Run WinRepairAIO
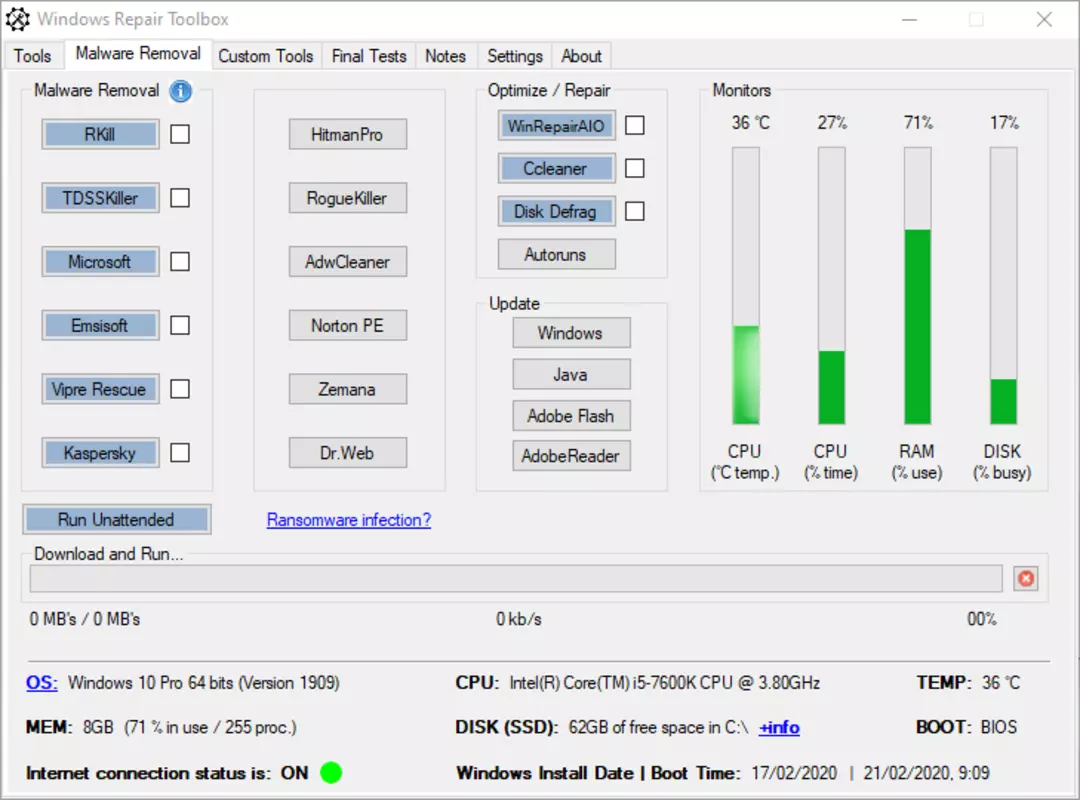 coord(557,125)
